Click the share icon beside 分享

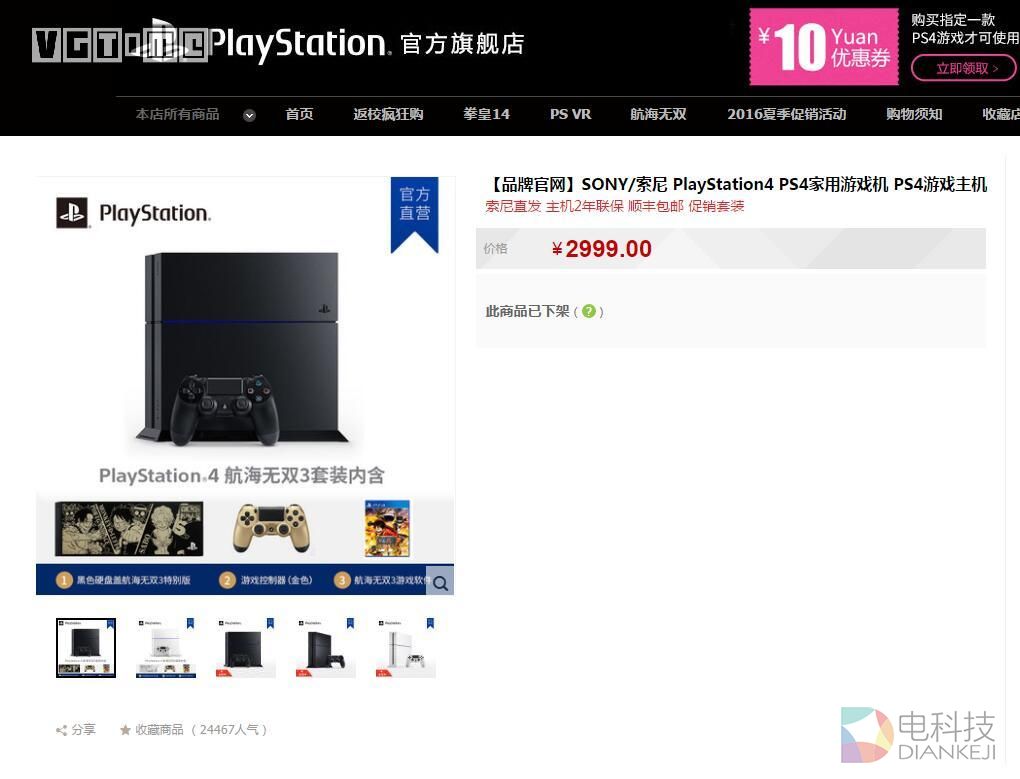click(62, 730)
